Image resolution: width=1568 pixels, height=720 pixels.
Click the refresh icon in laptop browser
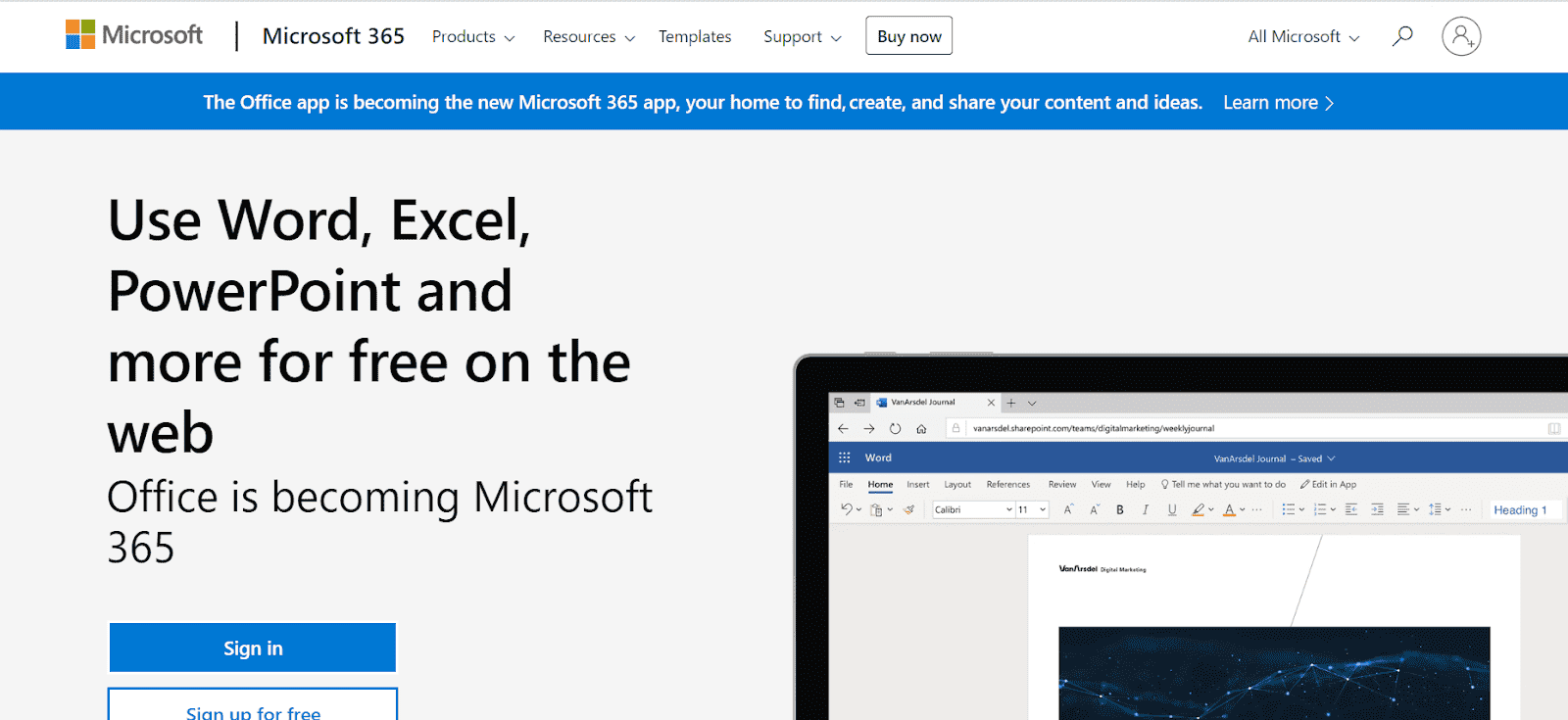pyautogui.click(x=895, y=428)
